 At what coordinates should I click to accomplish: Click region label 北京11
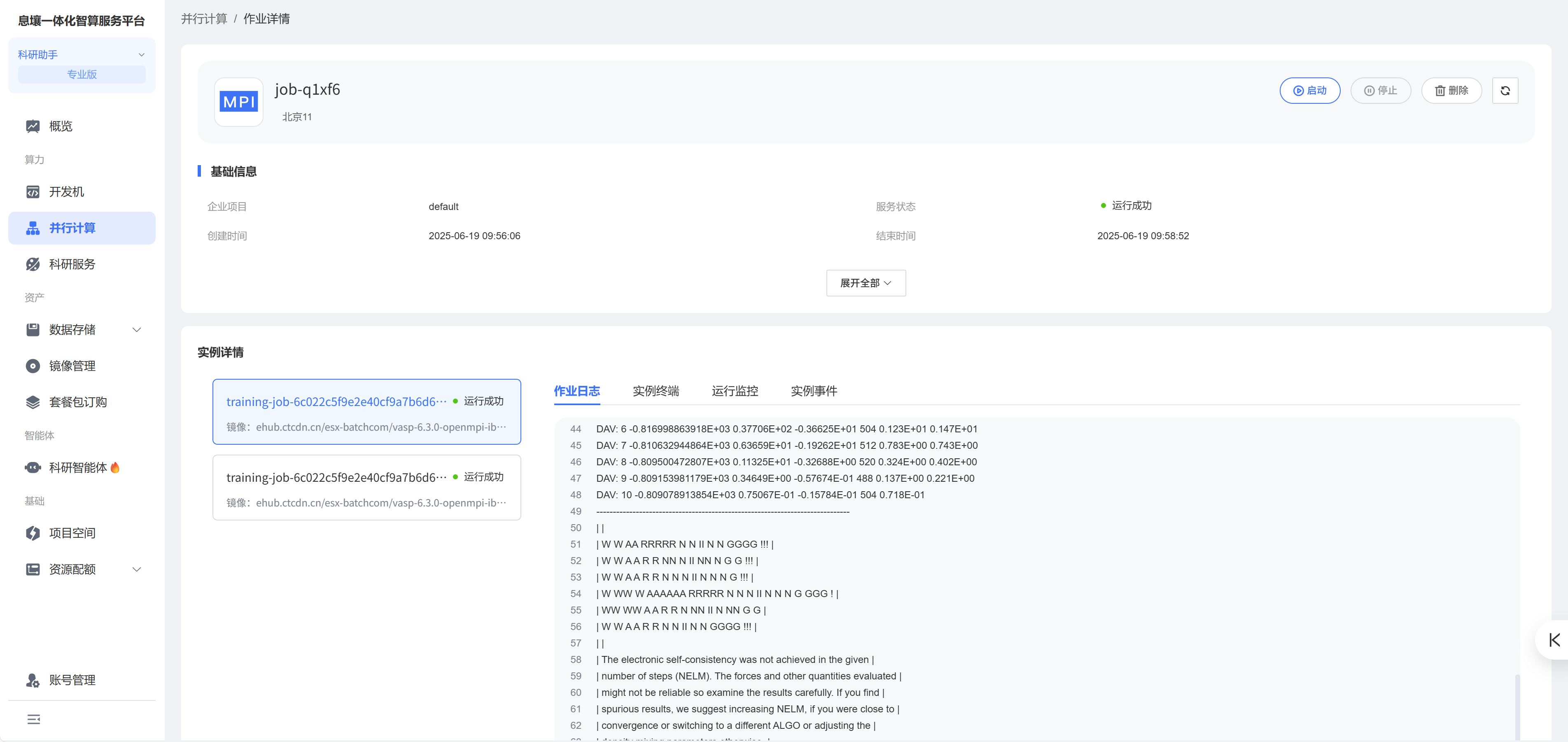click(297, 117)
